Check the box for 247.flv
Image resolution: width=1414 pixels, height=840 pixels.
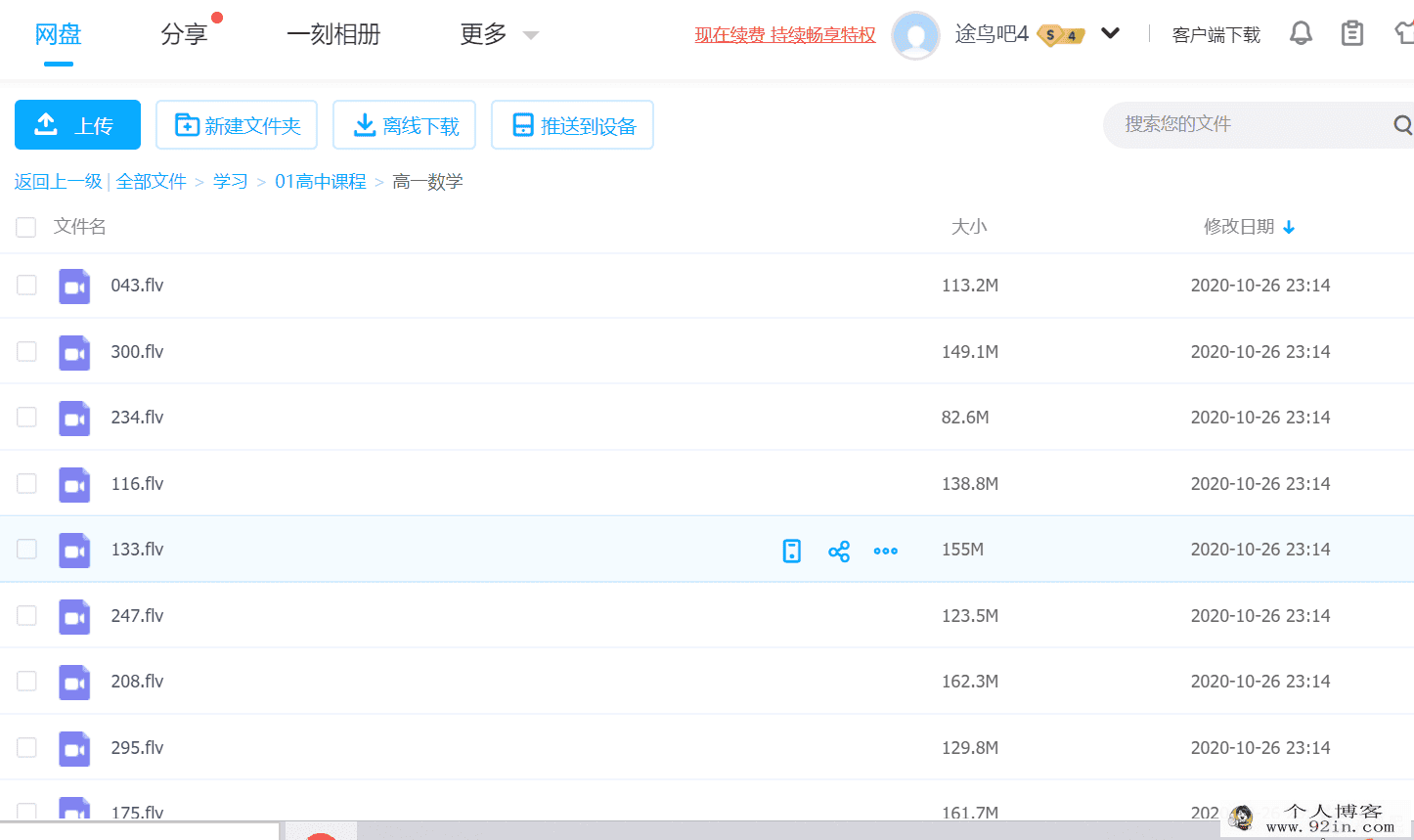[26, 615]
